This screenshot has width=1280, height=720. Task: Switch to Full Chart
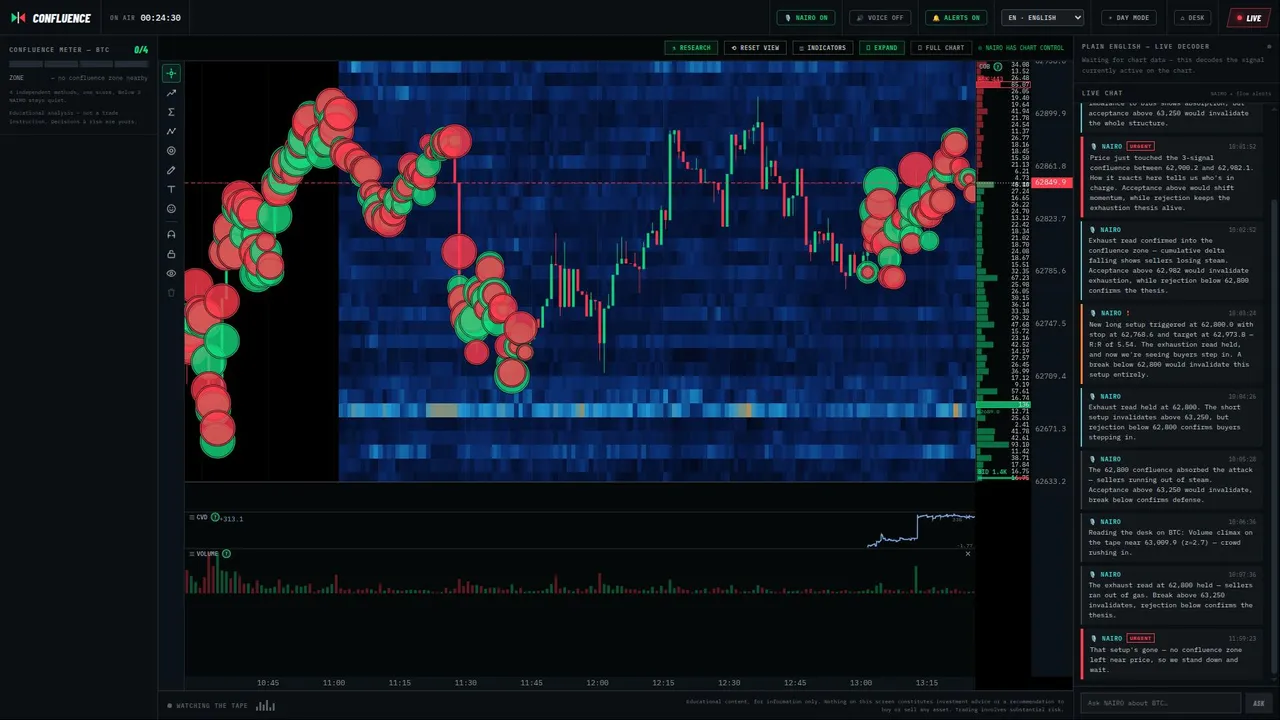coord(941,47)
